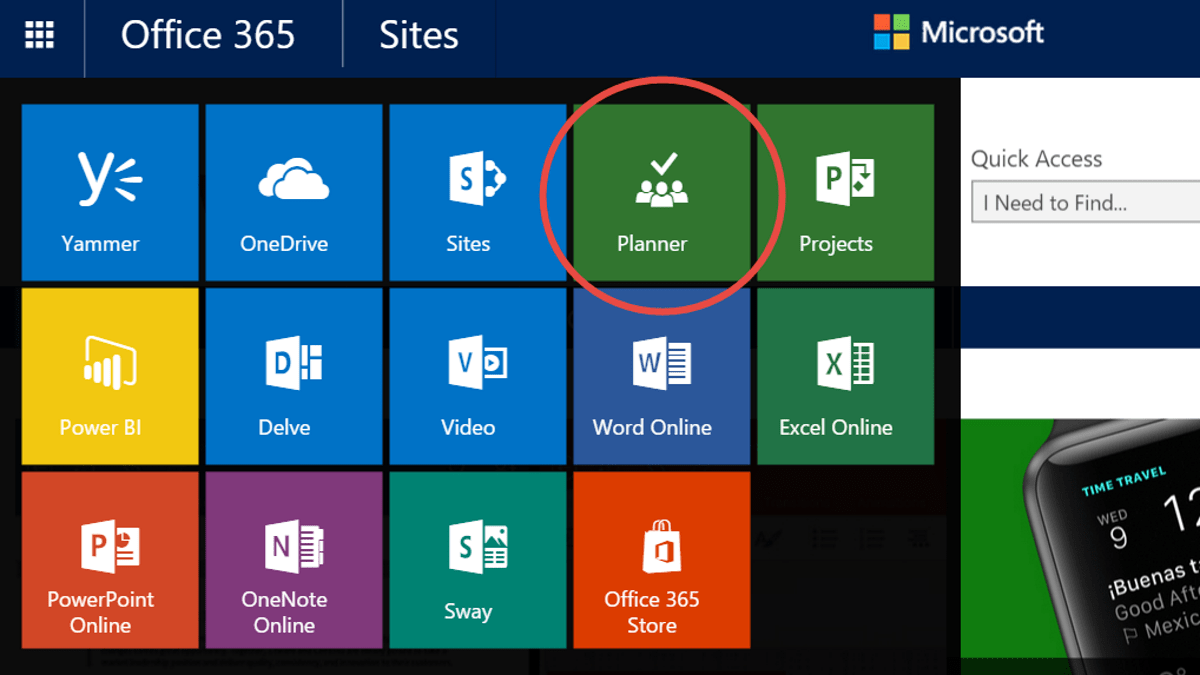Click the Microsoft logo
This screenshot has width=1200, height=675.
[x=958, y=33]
